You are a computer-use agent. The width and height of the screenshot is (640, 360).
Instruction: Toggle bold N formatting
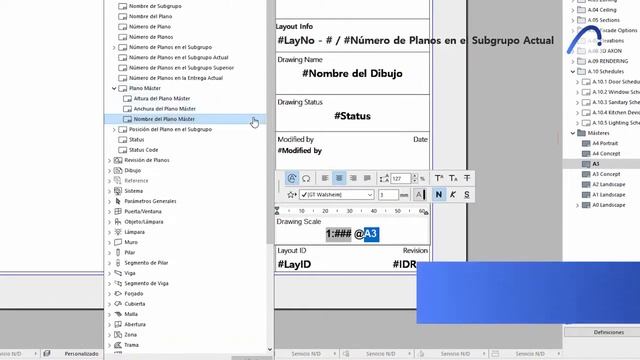pos(439,195)
